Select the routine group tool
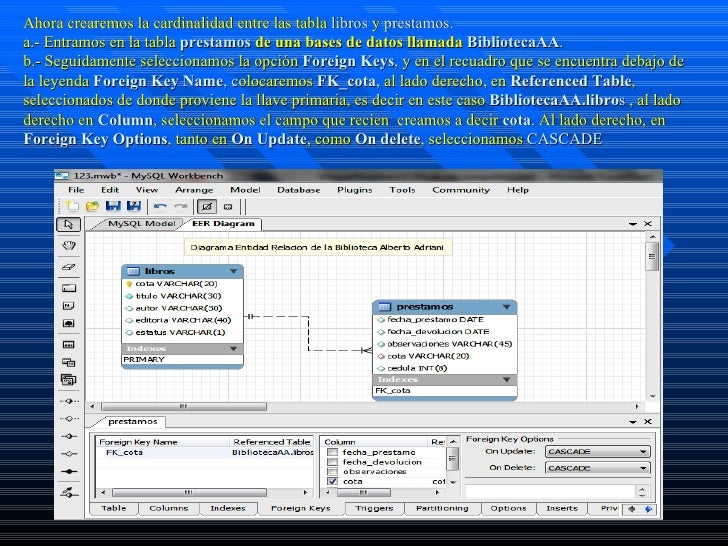728x546 pixels. (x=69, y=380)
